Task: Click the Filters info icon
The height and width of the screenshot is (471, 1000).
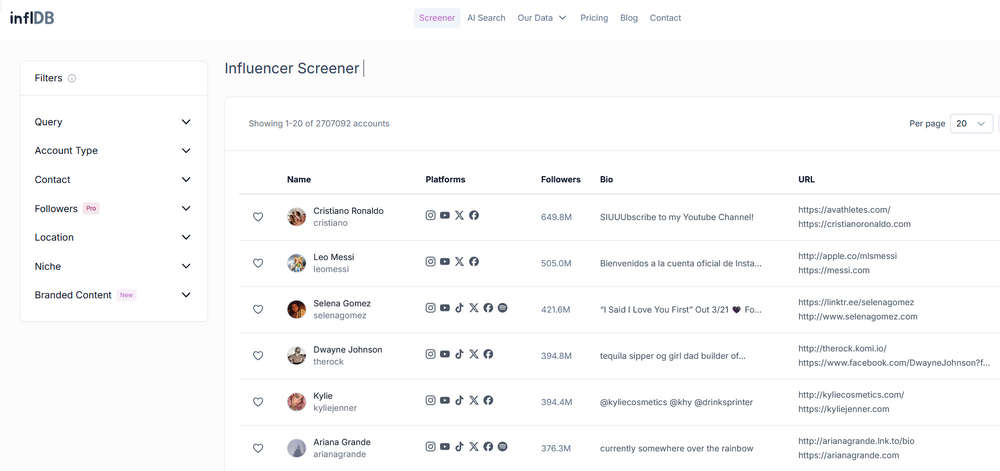Action: coord(72,78)
